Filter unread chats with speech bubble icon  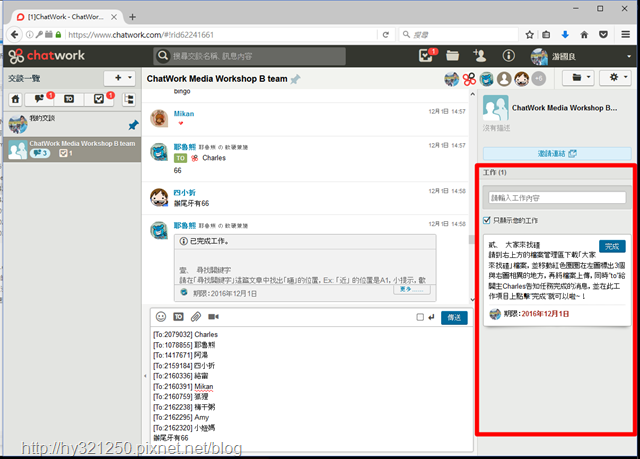[x=39, y=99]
